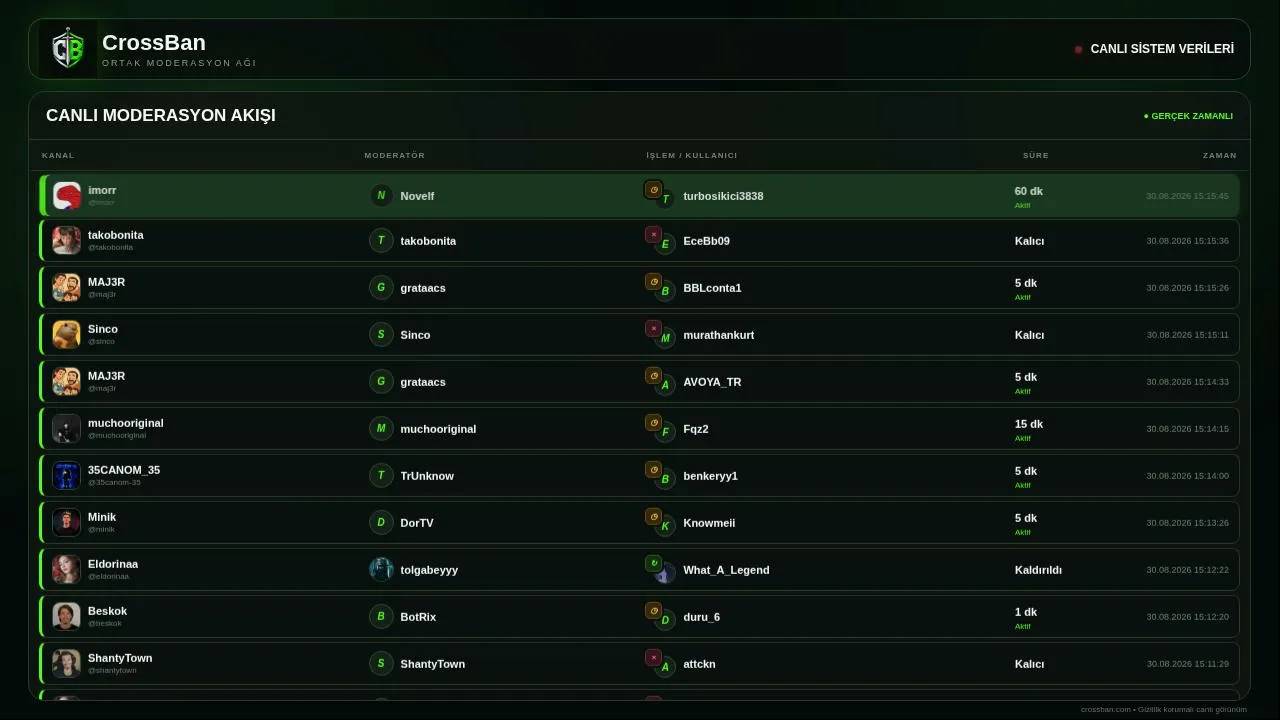Sort by the ZAMAN column header
Screen dimensions: 1280x720
pyautogui.click(x=1220, y=155)
